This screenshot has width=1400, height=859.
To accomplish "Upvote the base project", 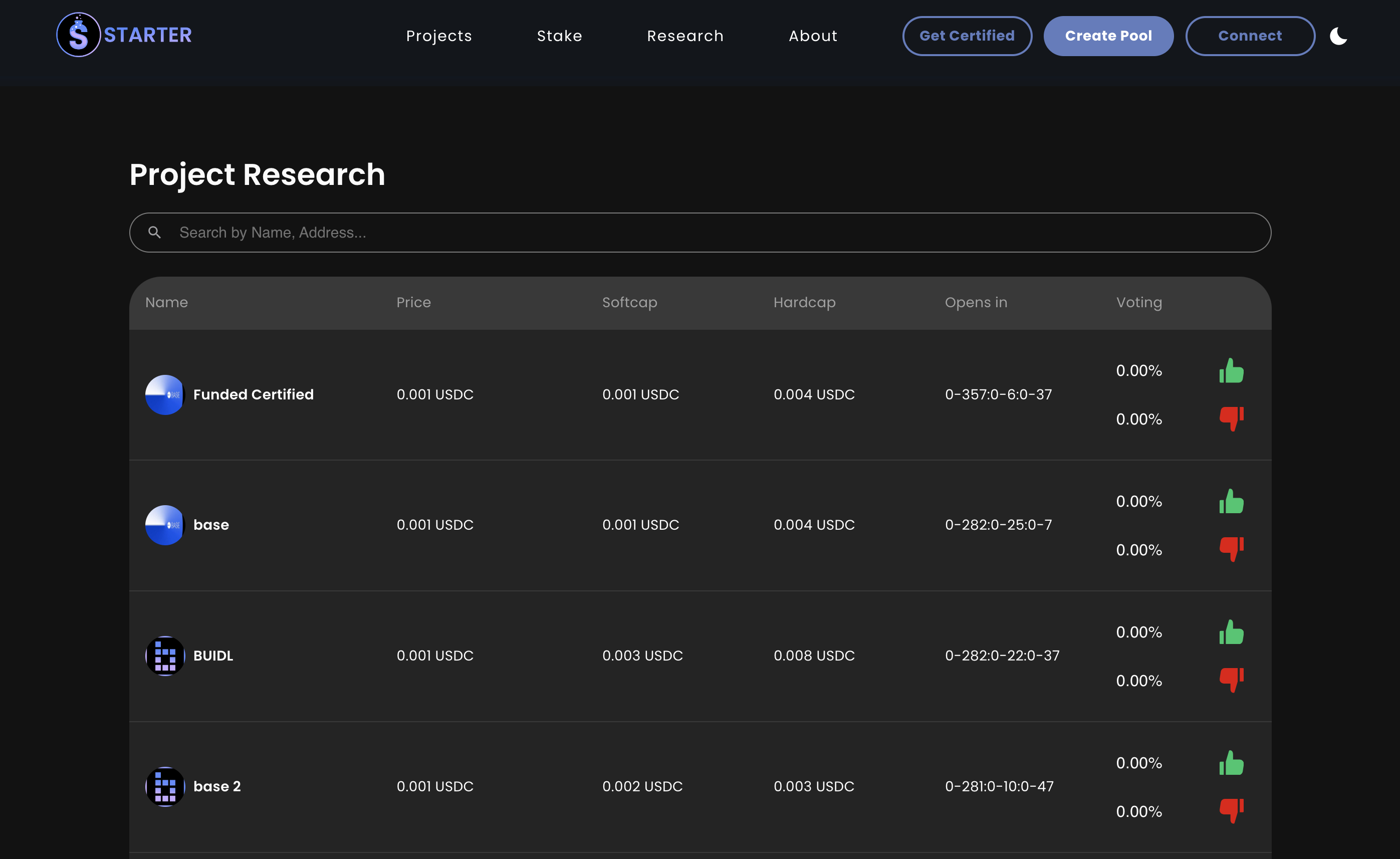I will pos(1231,502).
